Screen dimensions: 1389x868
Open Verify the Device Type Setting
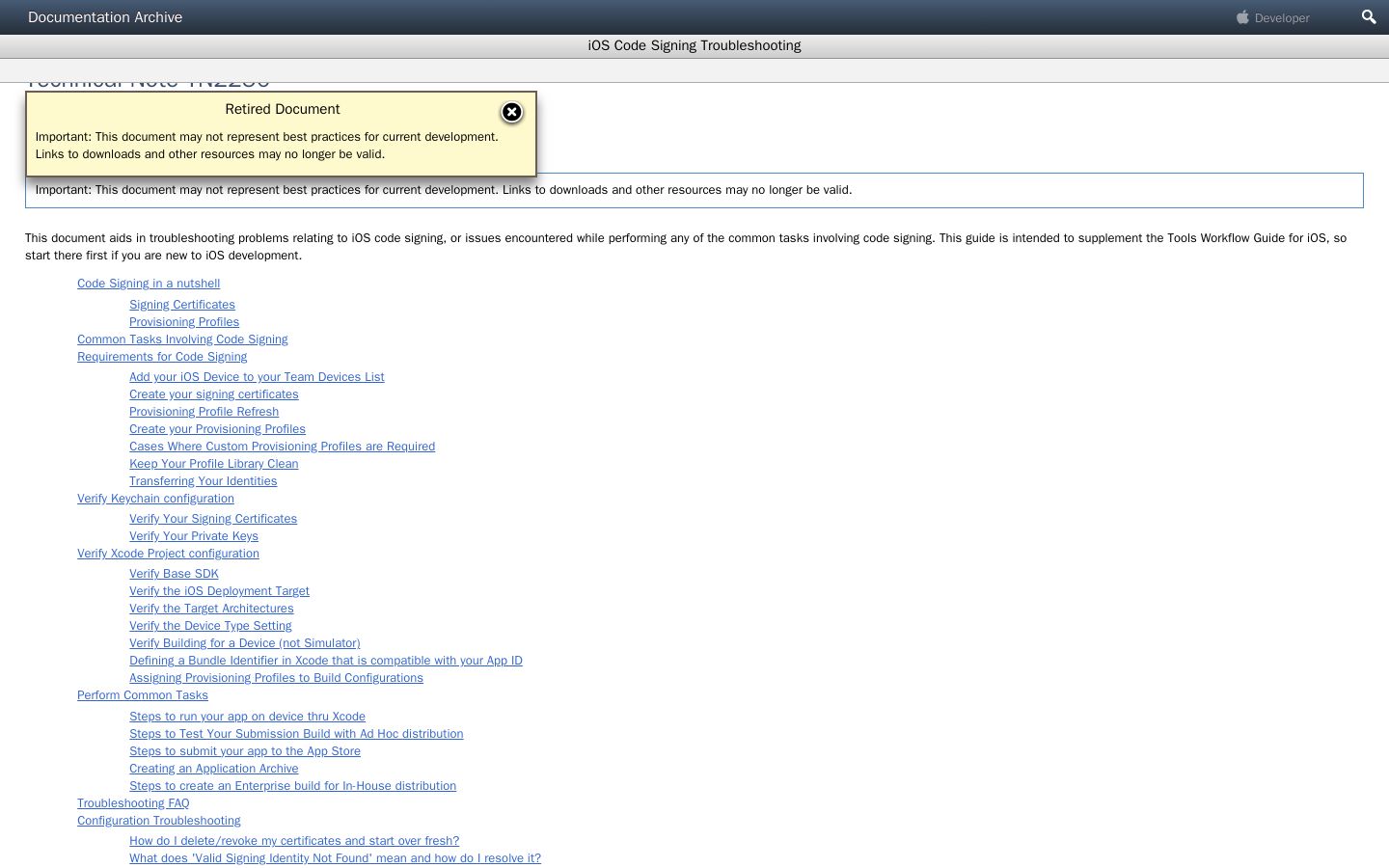click(210, 626)
